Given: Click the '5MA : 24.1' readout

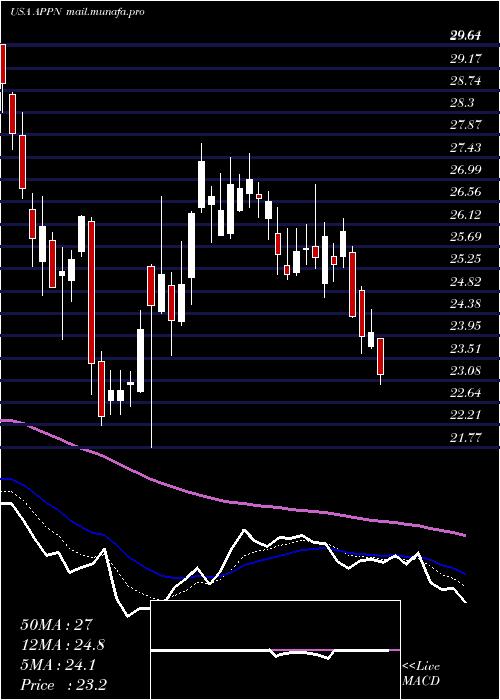Looking at the screenshot, I should pos(58,665).
